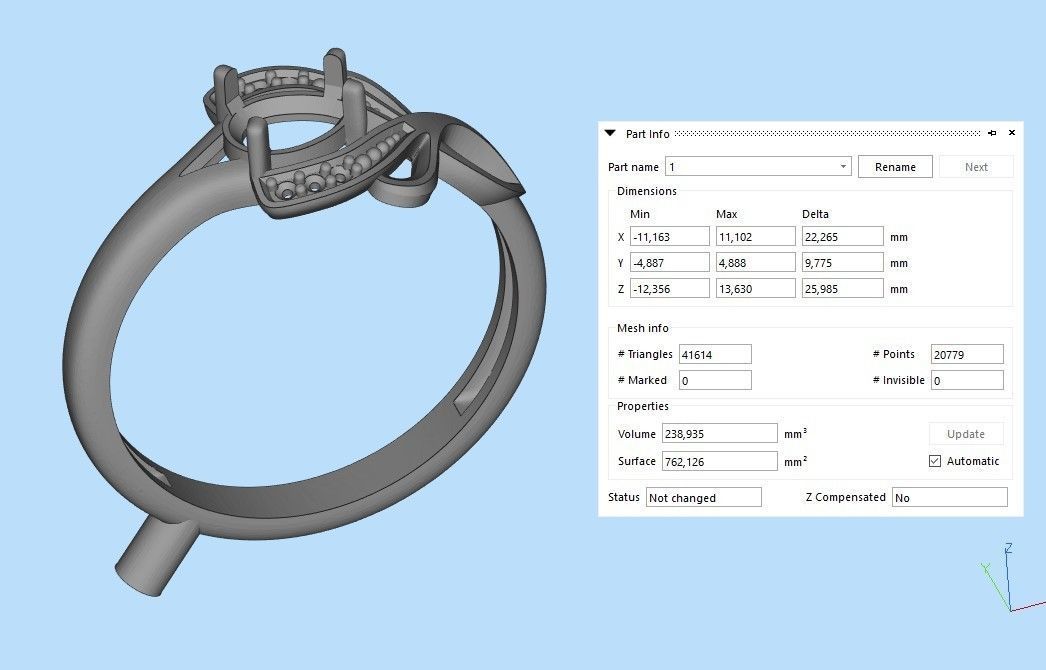Open the Part name dropdown
Screen dimensions: 1046x670
coord(843,166)
